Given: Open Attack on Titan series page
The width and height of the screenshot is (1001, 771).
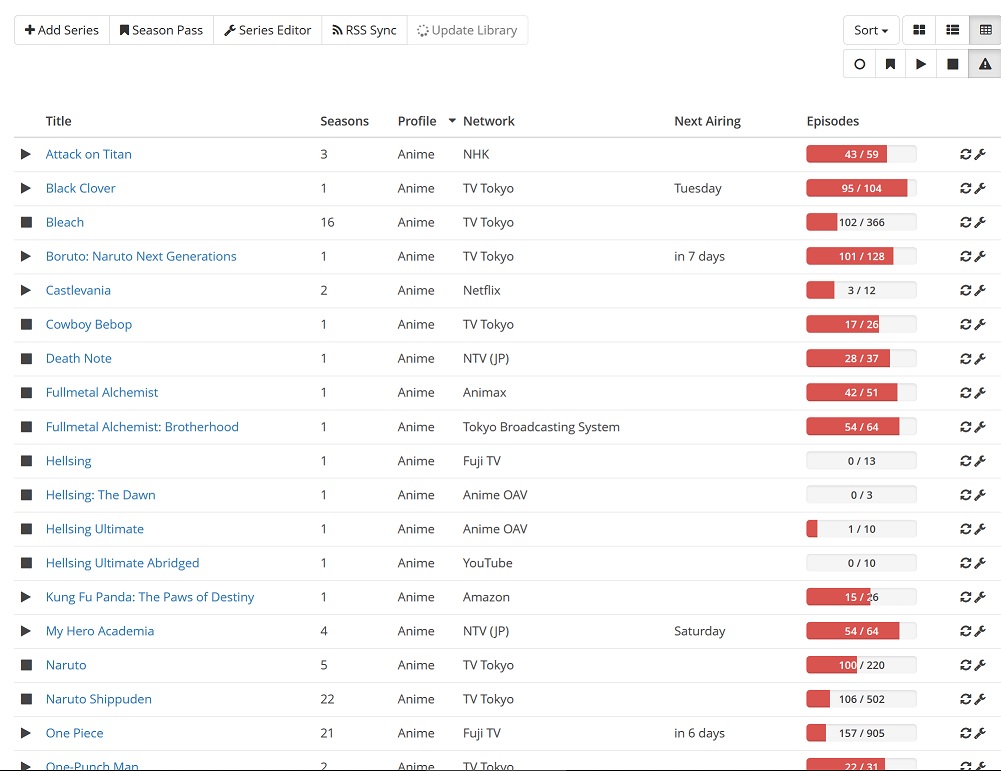Looking at the screenshot, I should [89, 154].
